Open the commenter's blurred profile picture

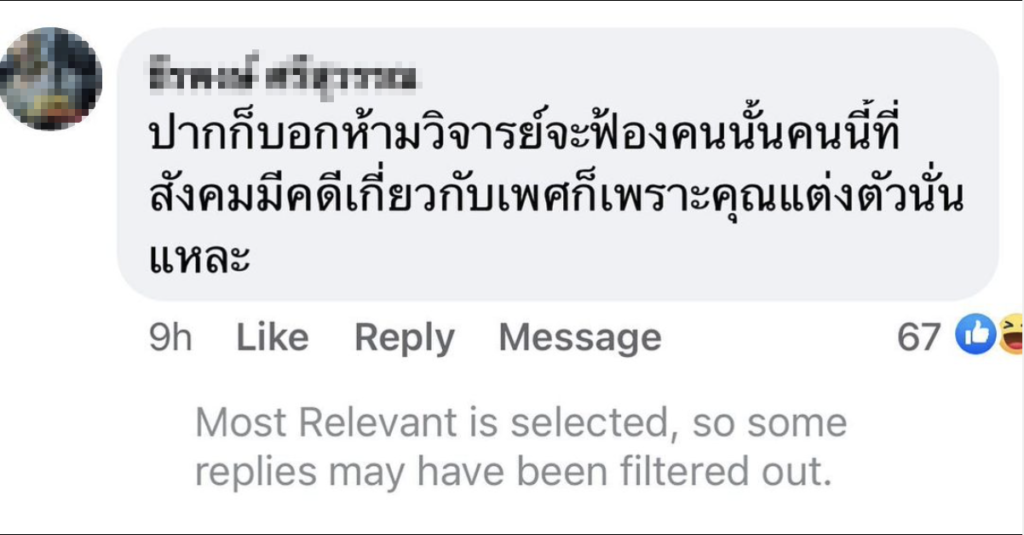[x=50, y=78]
